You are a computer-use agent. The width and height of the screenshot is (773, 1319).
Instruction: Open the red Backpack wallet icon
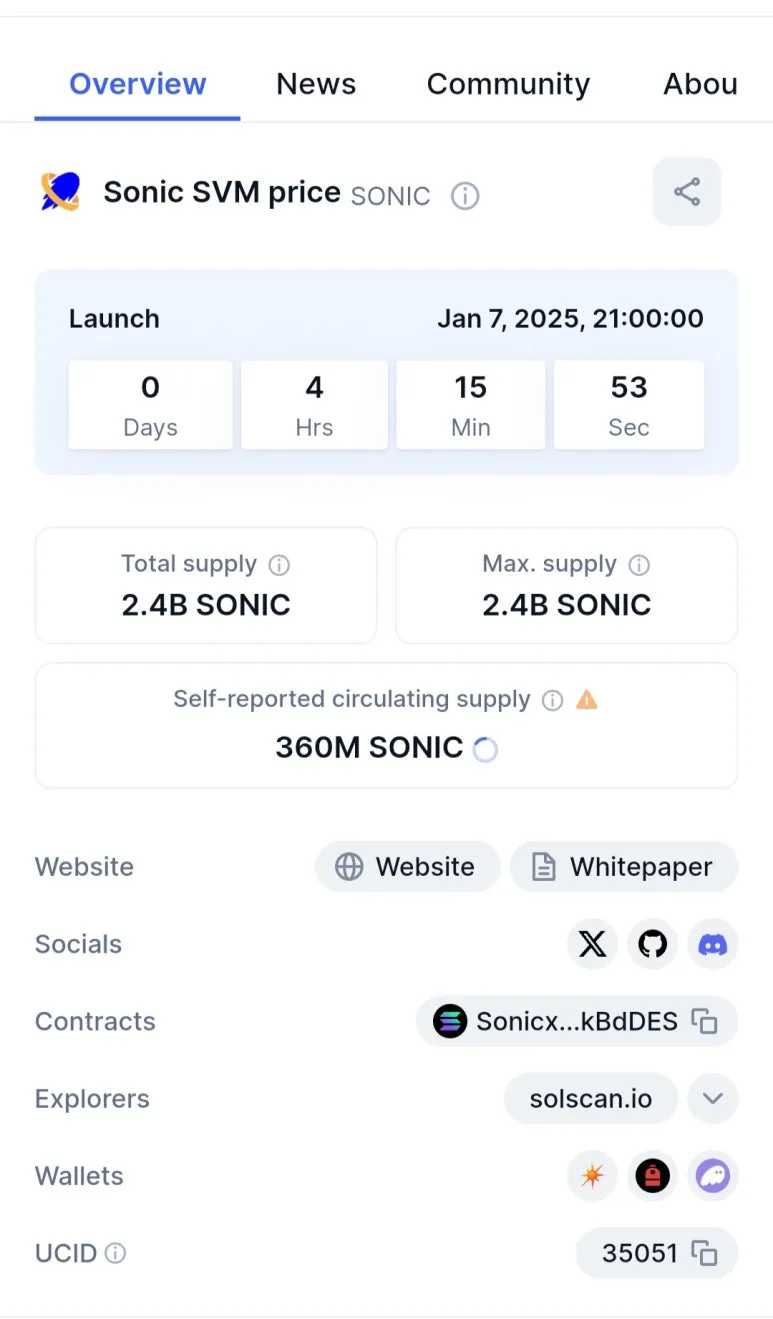click(652, 1176)
